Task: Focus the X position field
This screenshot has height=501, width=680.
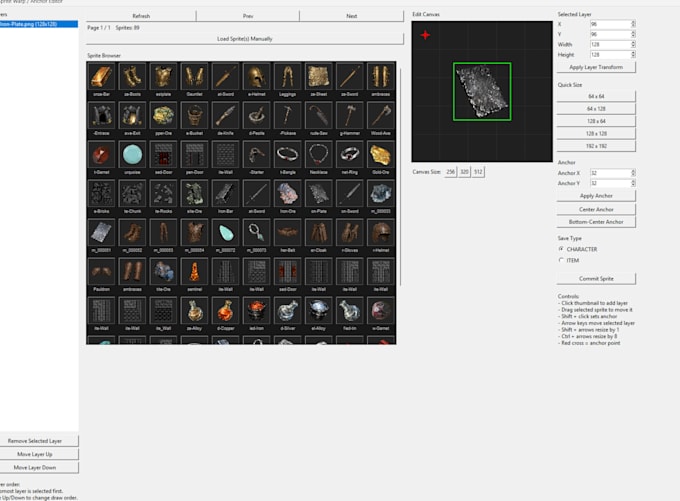Action: click(610, 24)
